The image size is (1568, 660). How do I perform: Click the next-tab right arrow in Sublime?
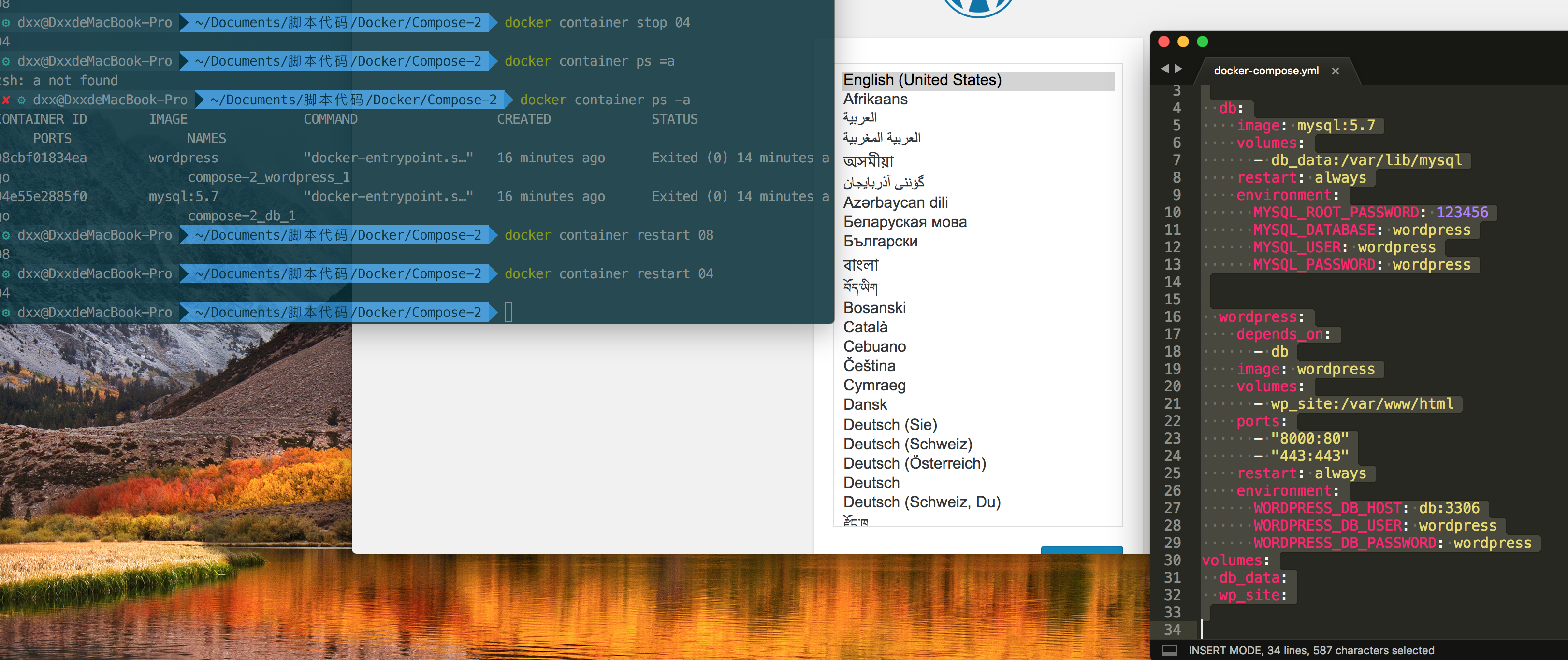click(1178, 69)
